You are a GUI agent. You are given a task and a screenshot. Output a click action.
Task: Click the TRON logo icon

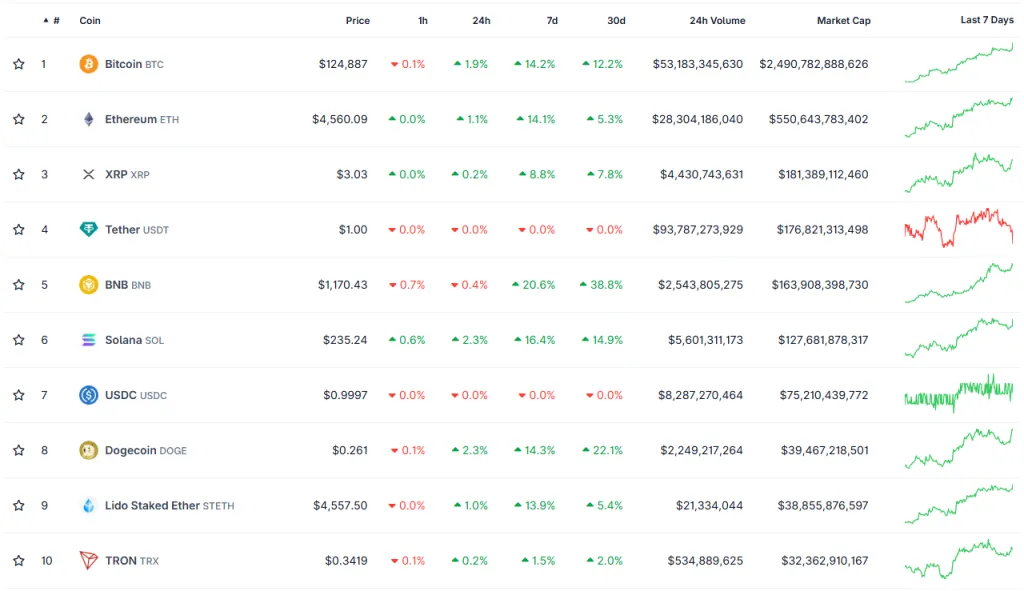(89, 560)
